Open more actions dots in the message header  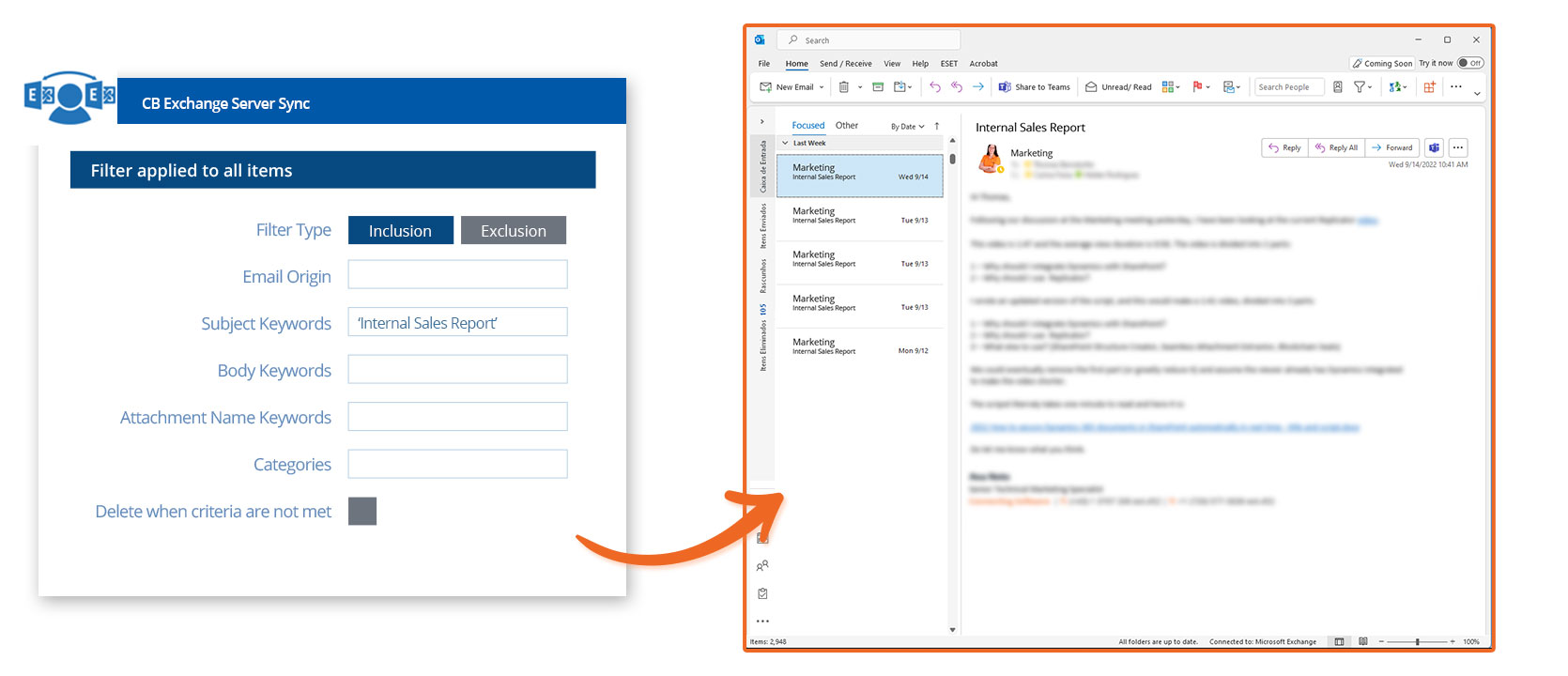coord(1457,147)
